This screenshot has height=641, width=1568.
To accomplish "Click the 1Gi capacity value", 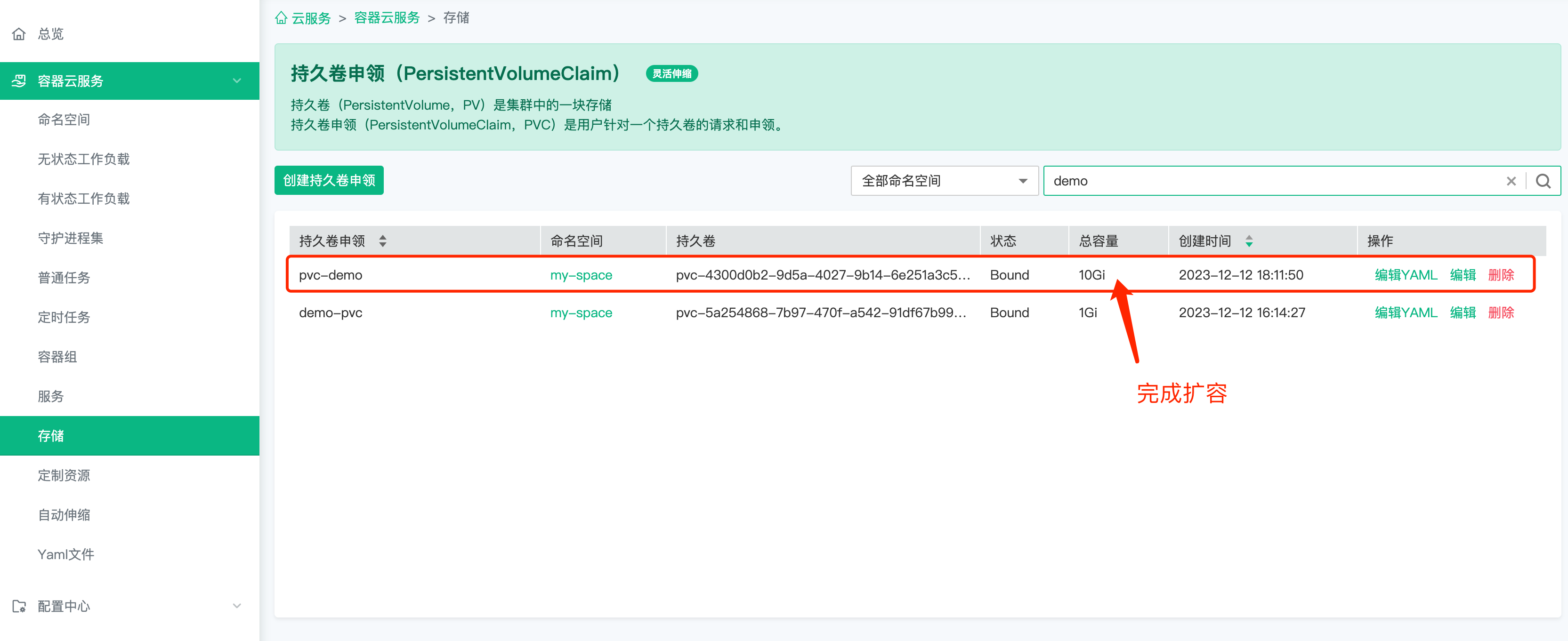I will [x=1088, y=313].
